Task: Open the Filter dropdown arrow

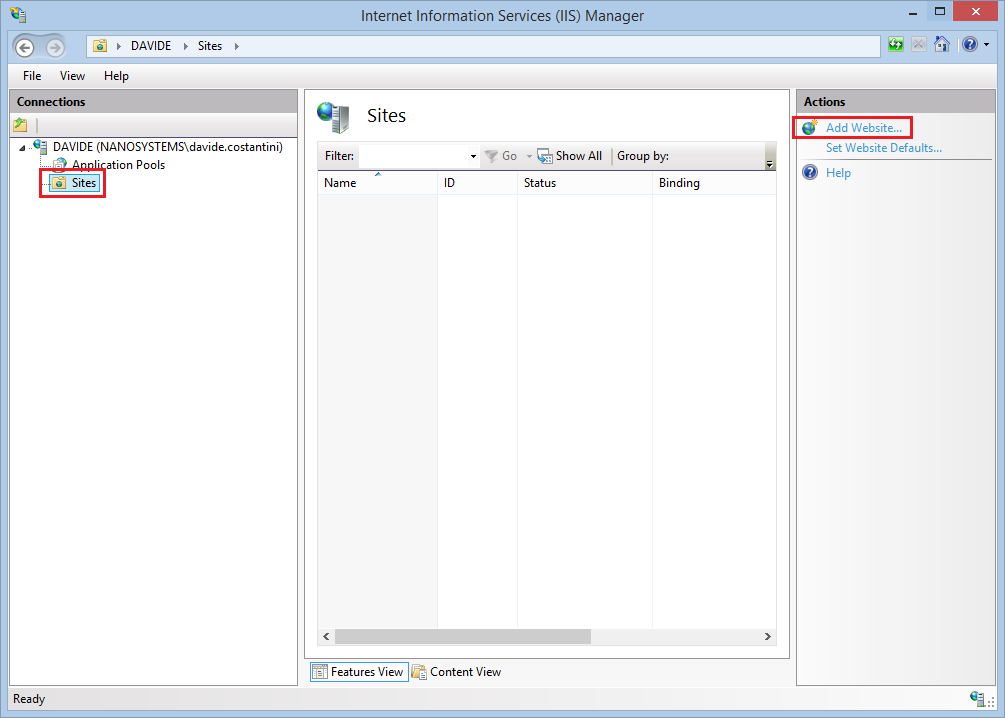Action: (x=473, y=156)
